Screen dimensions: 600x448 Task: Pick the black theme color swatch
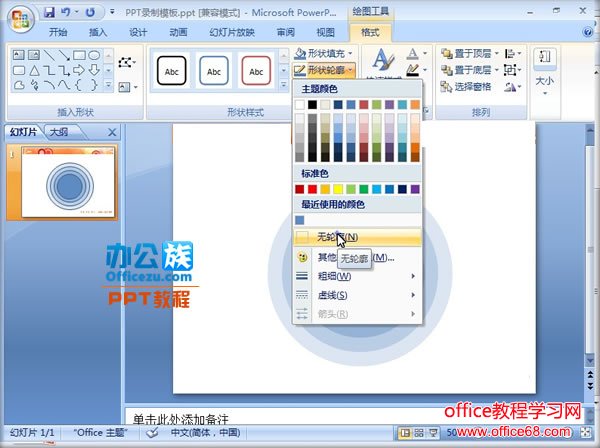(313, 105)
